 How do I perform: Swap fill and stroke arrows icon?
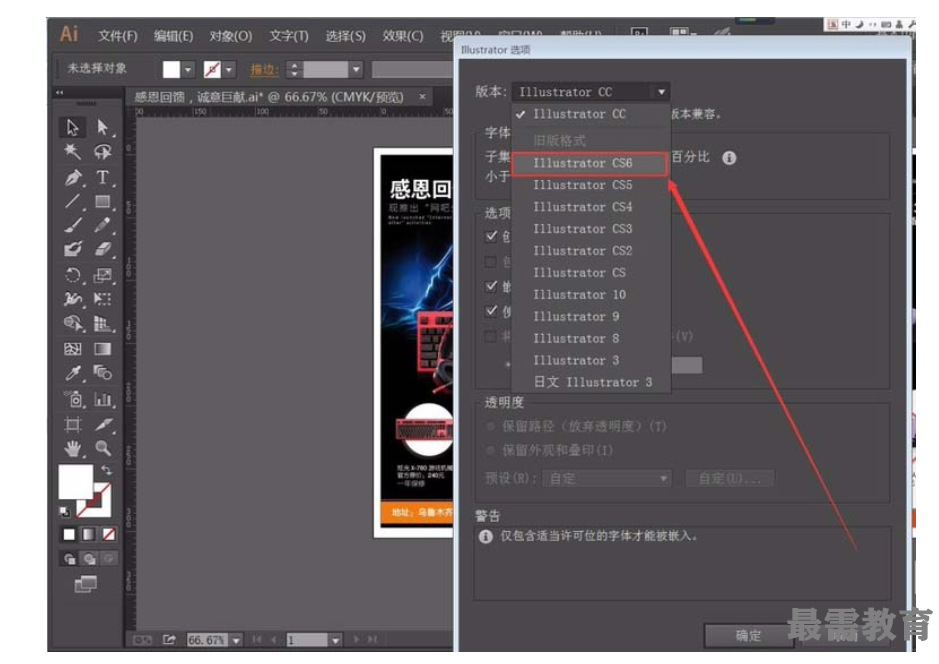[106, 470]
